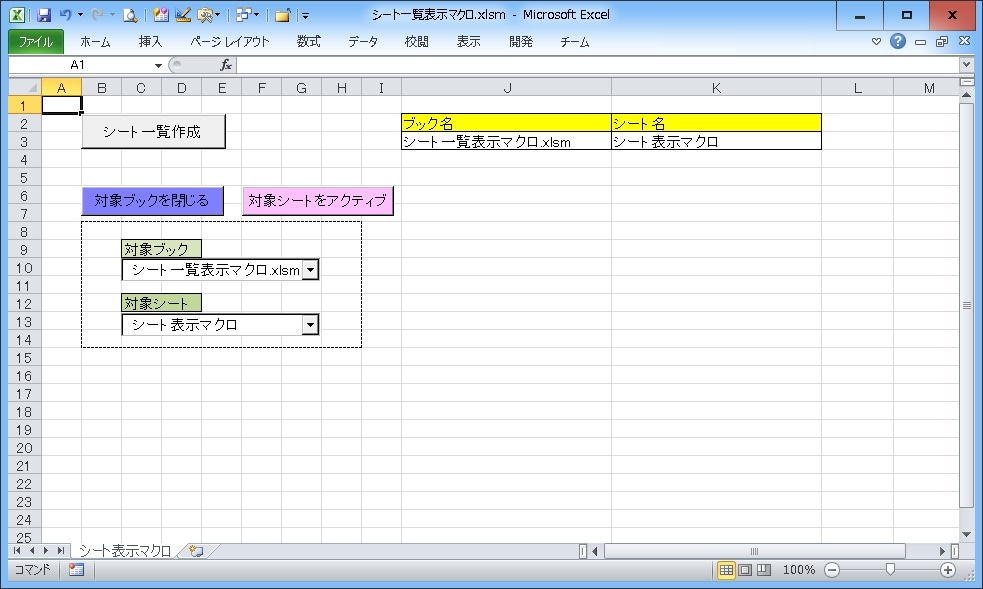Select the シート名 header cell
This screenshot has height=589, width=983.
(716, 123)
